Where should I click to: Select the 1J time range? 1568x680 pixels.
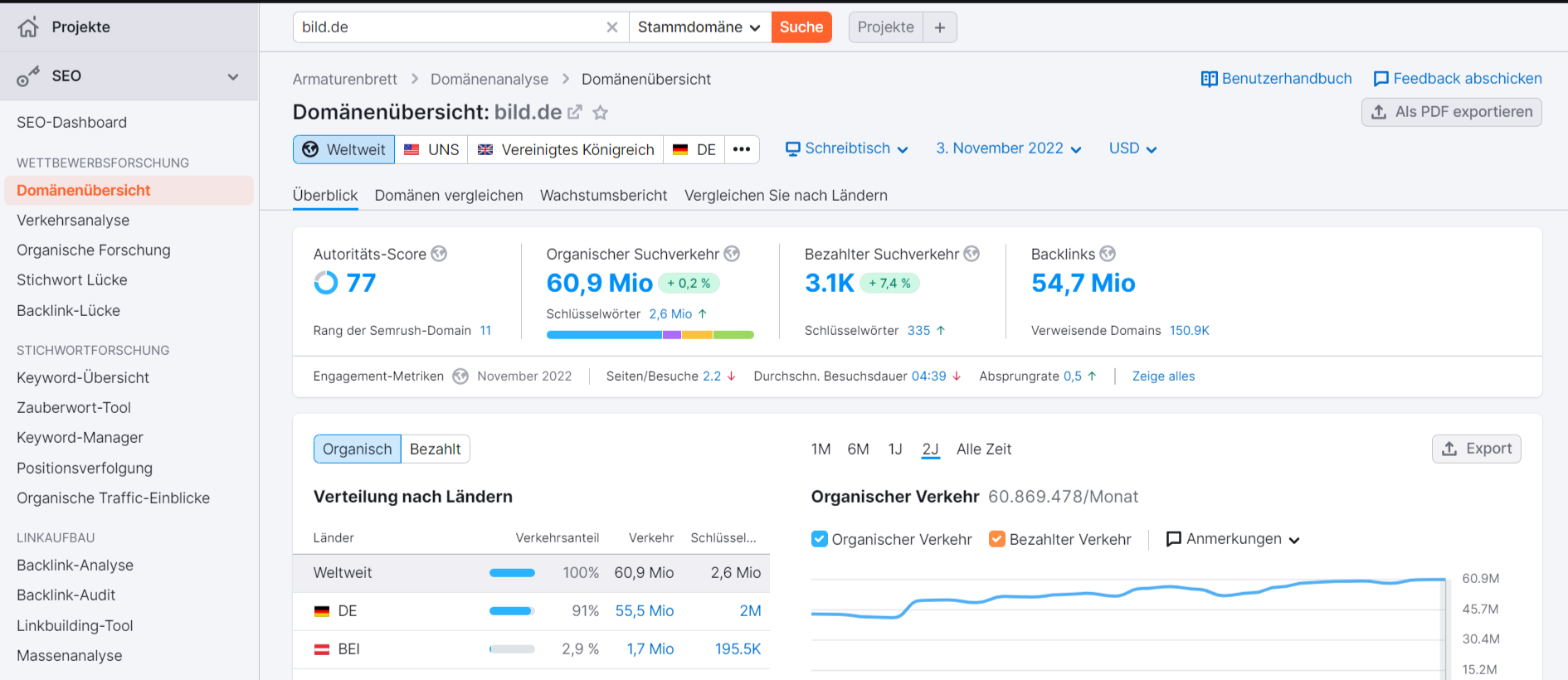[x=895, y=449]
